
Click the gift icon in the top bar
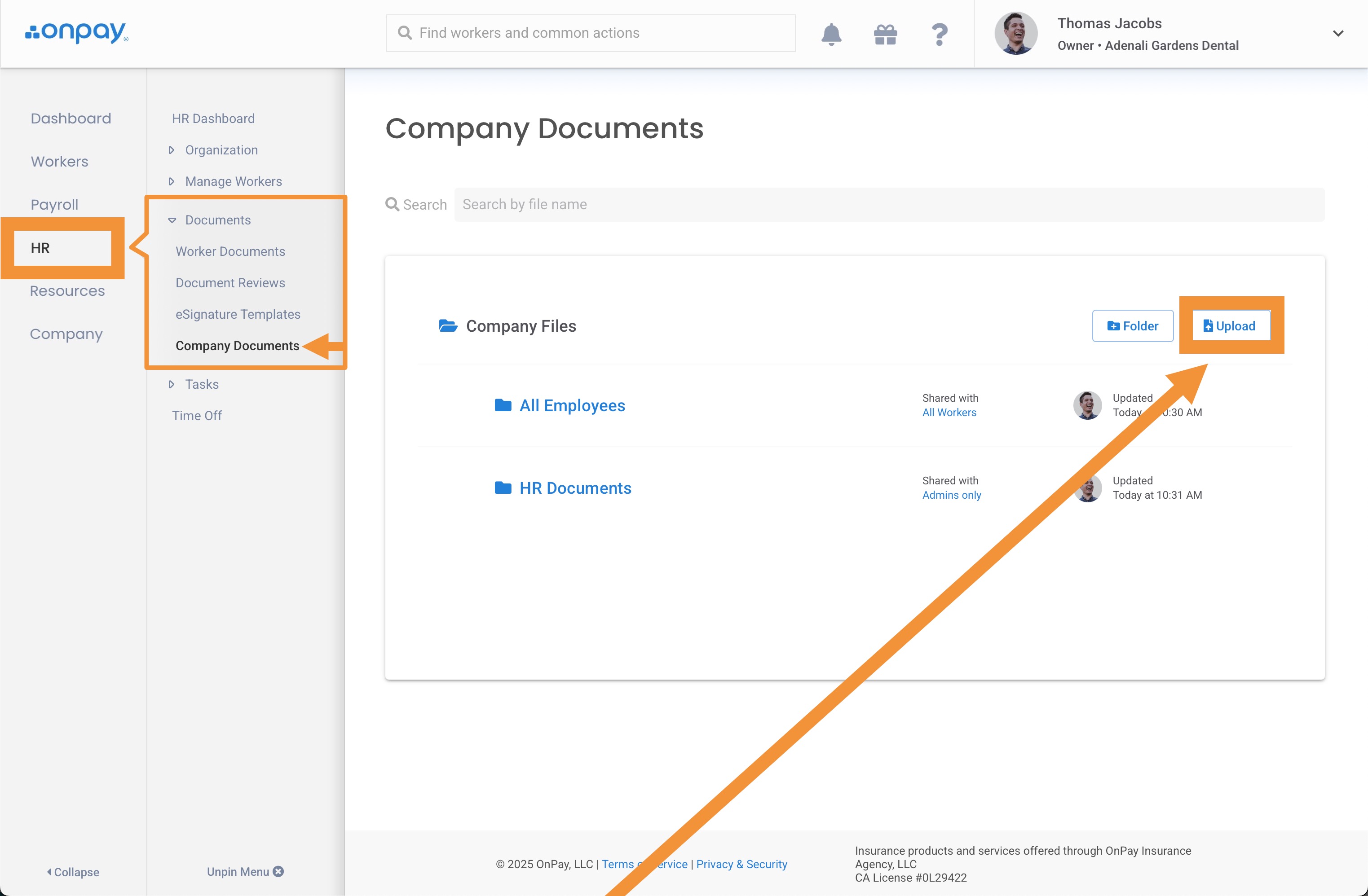pos(885,33)
